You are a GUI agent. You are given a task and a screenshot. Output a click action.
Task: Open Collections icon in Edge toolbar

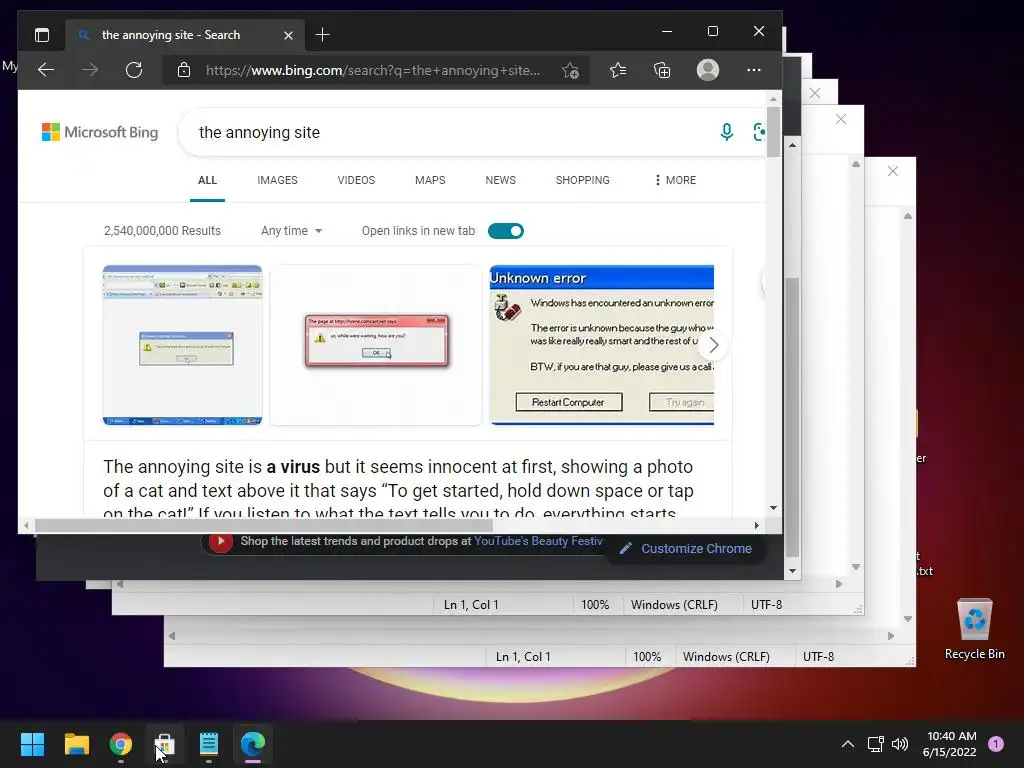pyautogui.click(x=662, y=70)
